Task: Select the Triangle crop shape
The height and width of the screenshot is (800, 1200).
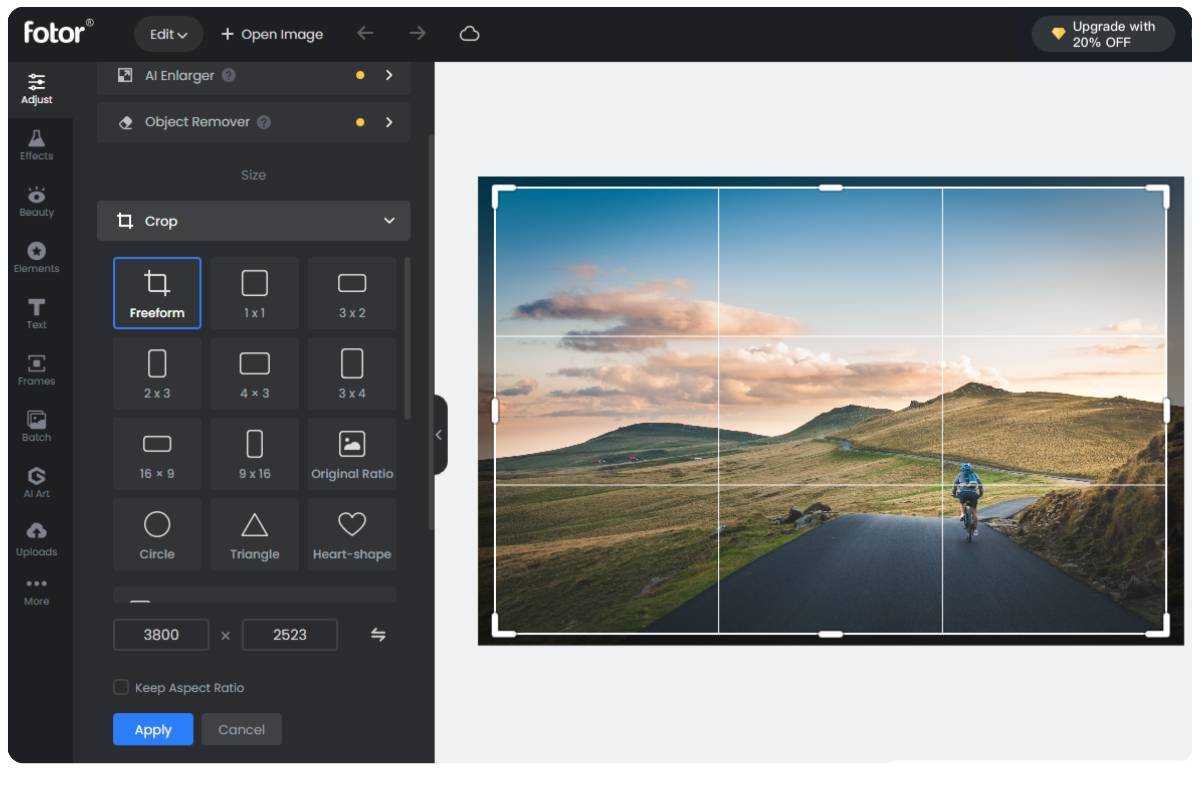Action: (x=254, y=534)
